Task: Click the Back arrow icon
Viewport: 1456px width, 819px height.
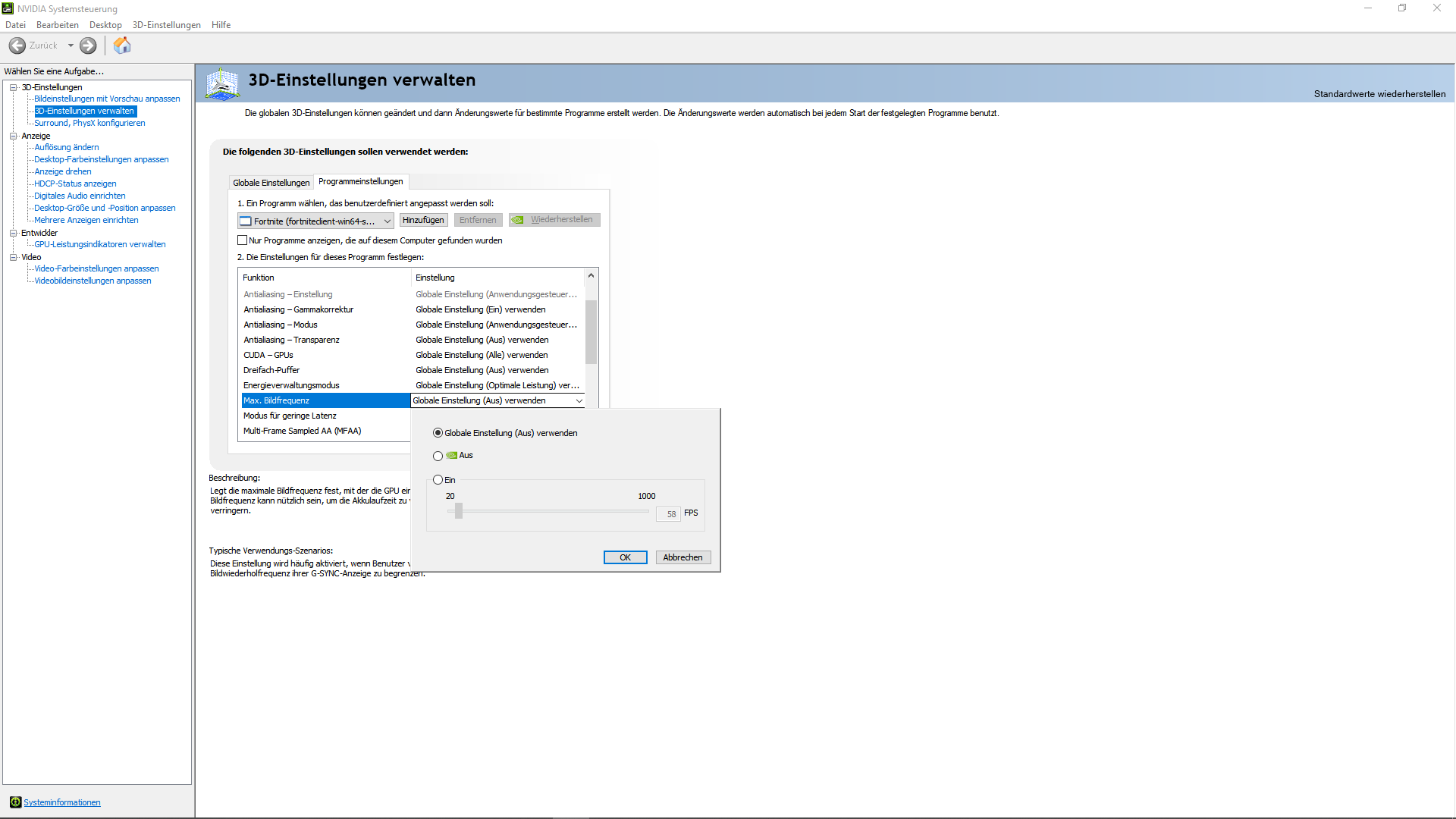Action: [17, 45]
